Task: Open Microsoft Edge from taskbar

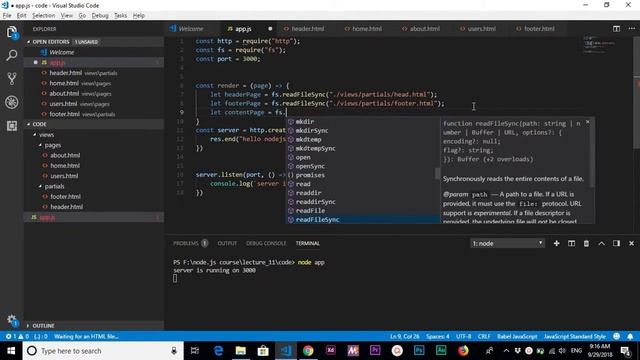Action: [218, 351]
